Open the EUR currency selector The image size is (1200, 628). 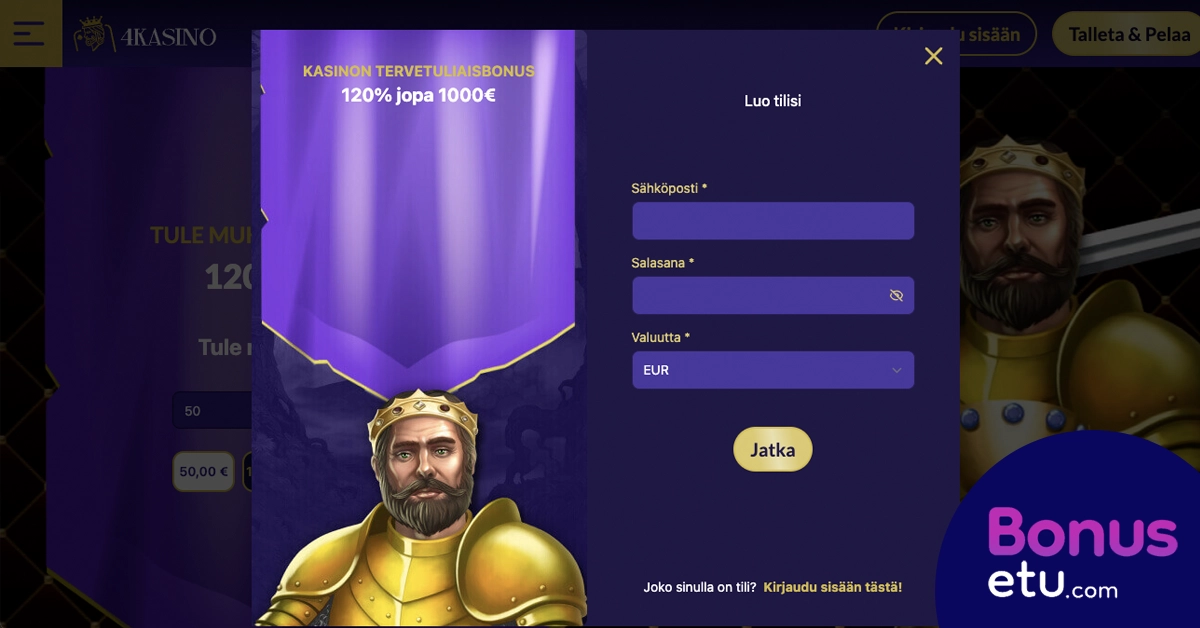[x=773, y=370]
